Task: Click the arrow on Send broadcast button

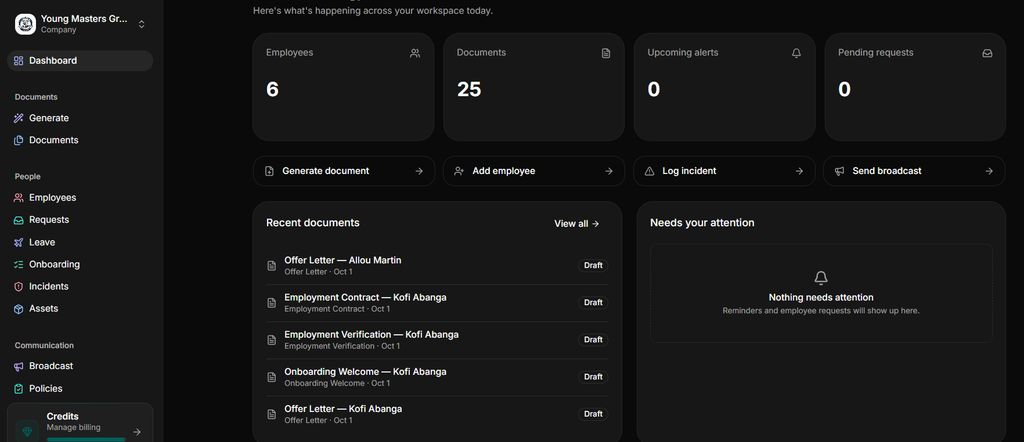Action: [989, 171]
